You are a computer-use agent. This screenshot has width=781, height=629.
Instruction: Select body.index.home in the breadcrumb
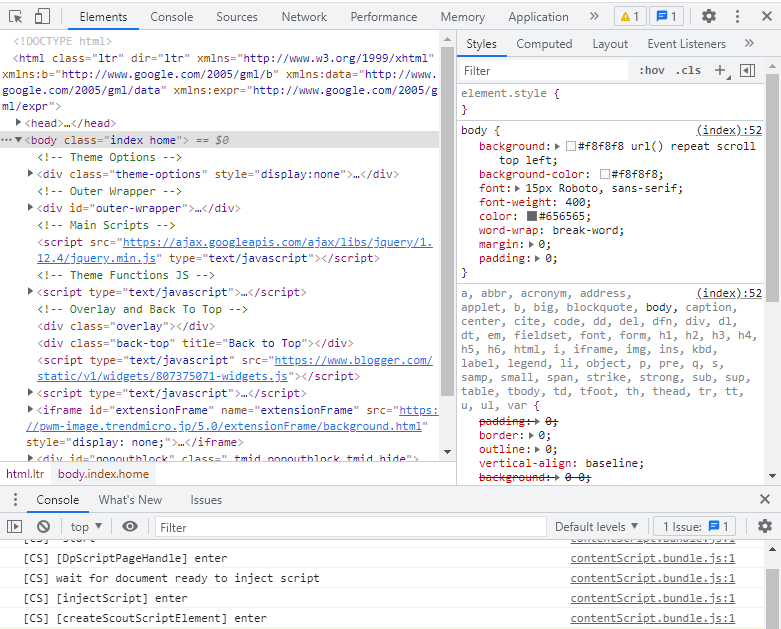pos(103,474)
